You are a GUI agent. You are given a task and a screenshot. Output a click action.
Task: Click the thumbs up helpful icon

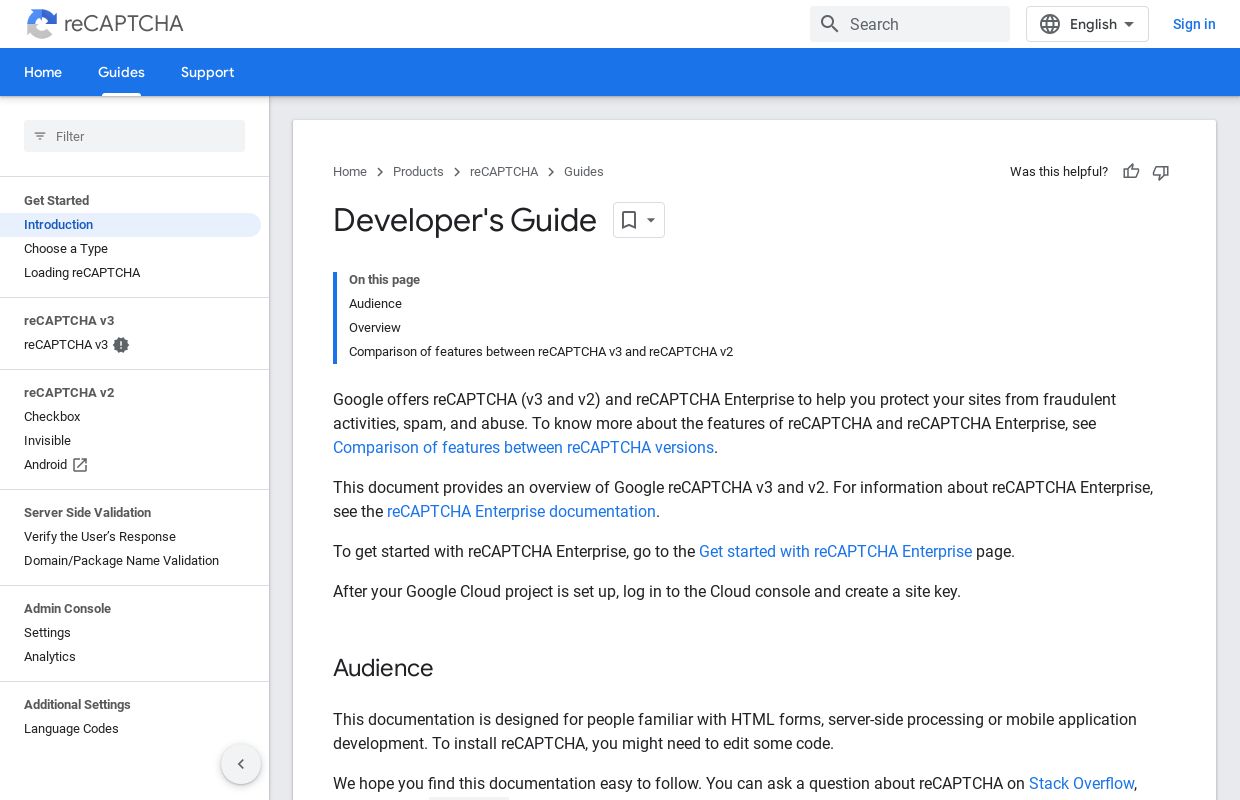pos(1131,172)
